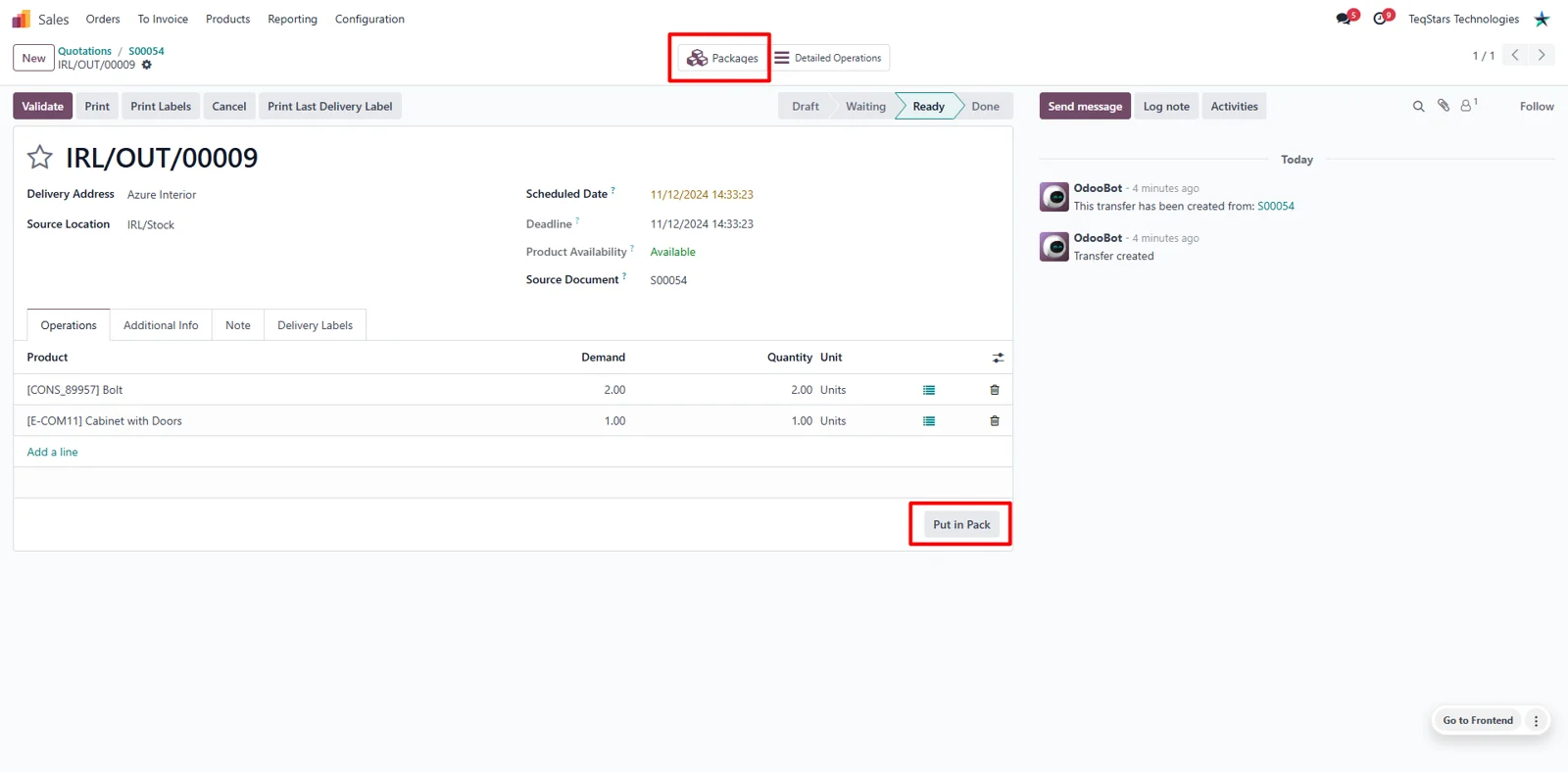Select the Operations tab
This screenshot has height=772, width=1568.
tap(69, 325)
